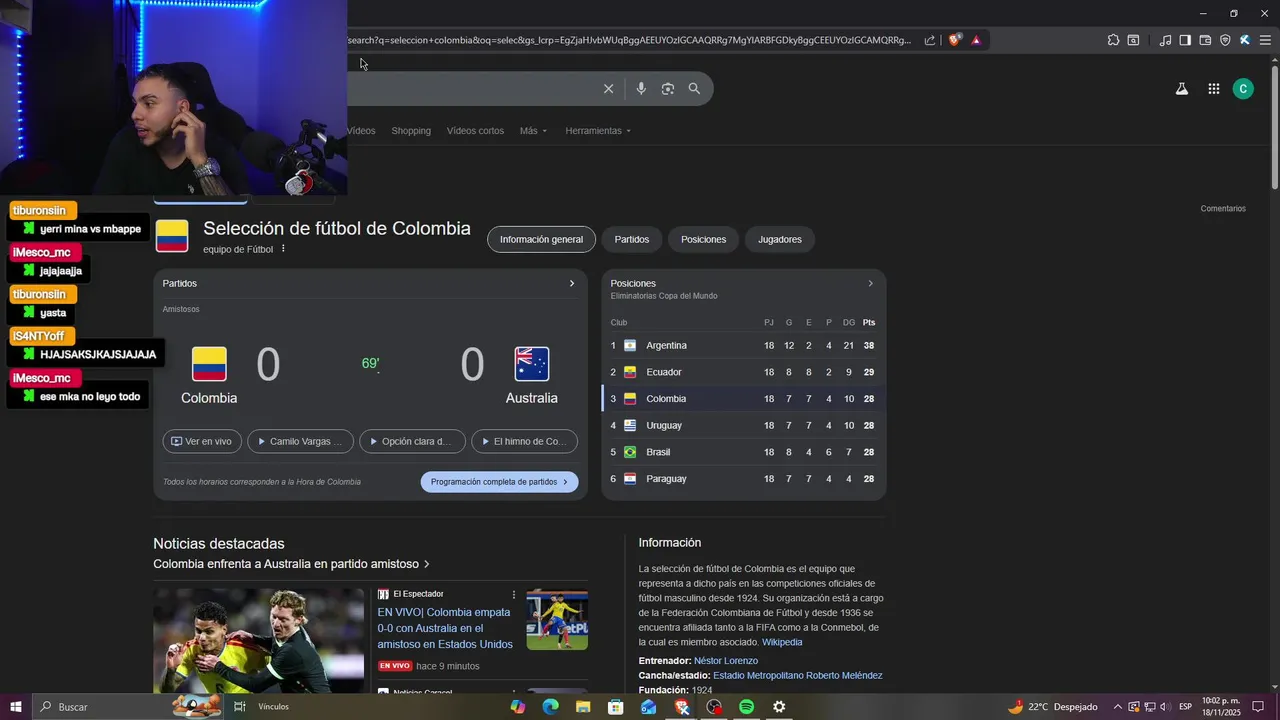Screen dimensions: 1280x720
Task: Open Brave Rewards triangle icon
Action: click(976, 40)
